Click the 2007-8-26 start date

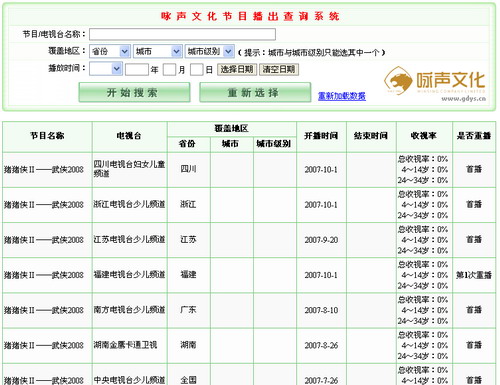click(x=321, y=345)
